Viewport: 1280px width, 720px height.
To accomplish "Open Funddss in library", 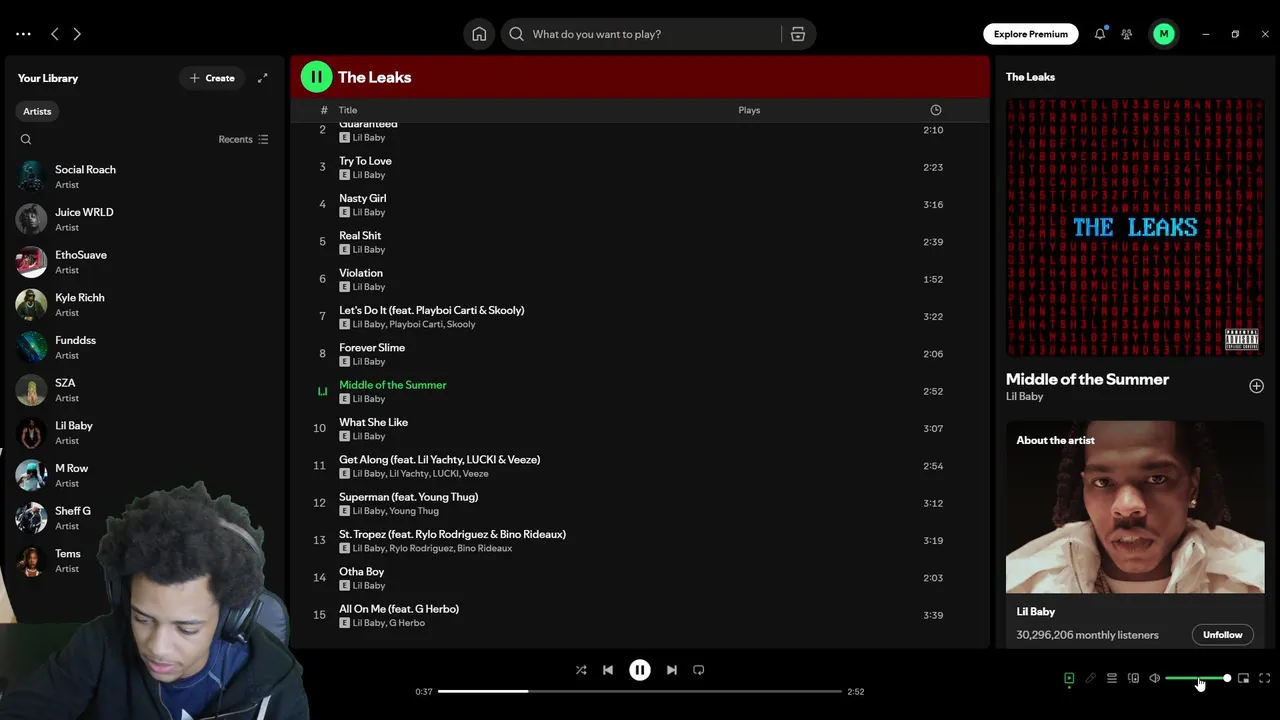I will tap(143, 347).
